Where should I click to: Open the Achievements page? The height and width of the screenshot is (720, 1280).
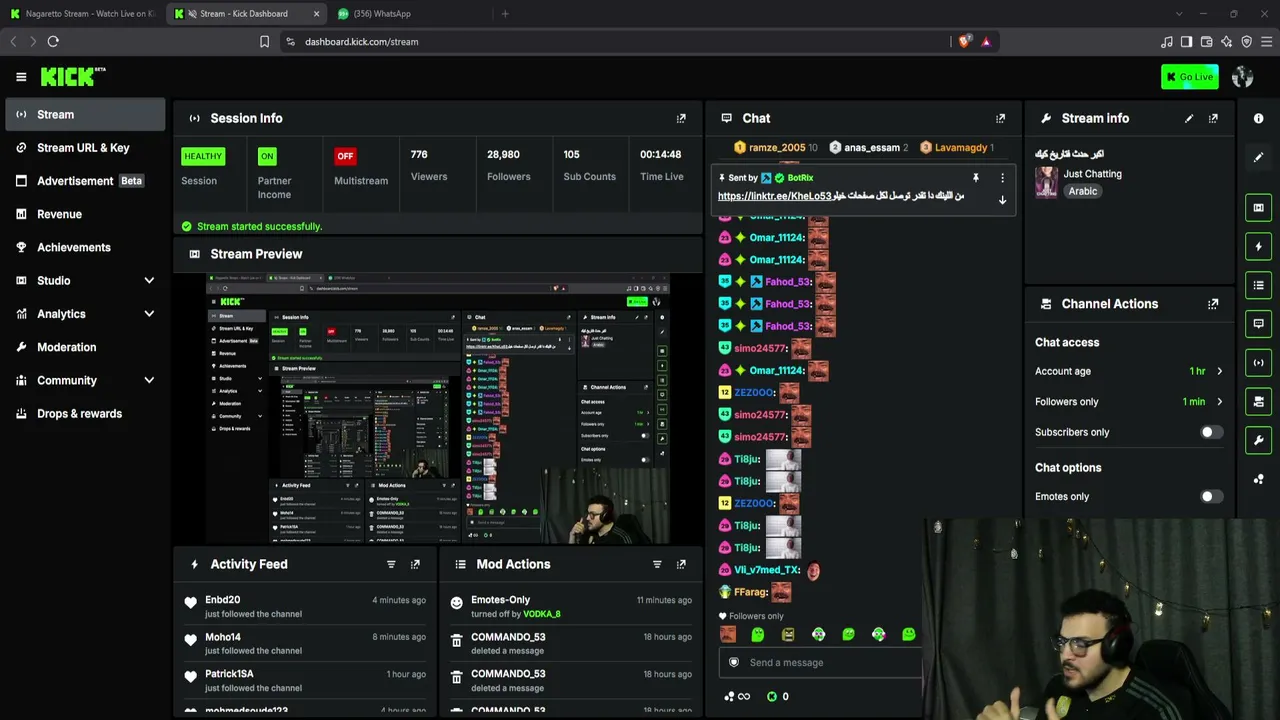85,247
